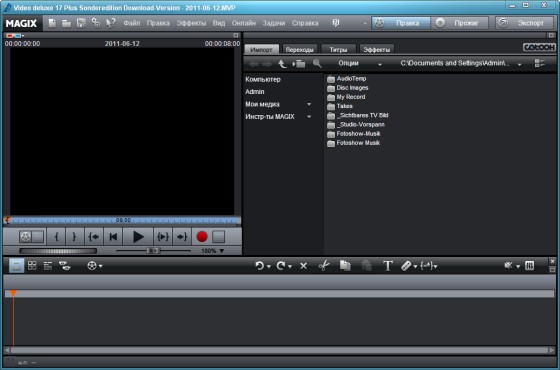
Task: Toggle mute speaker icon on timeline toolbar
Action: click(509, 265)
